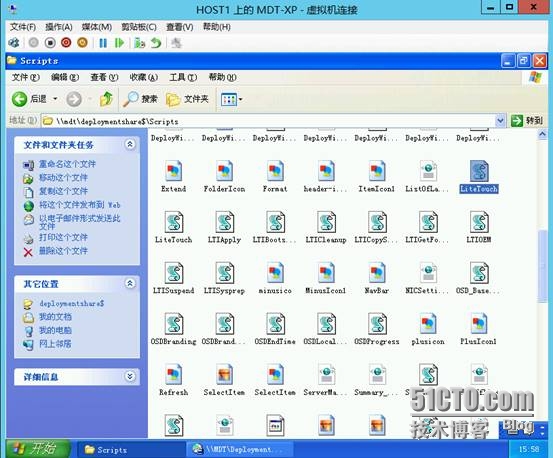Pause the virtual machine
This screenshot has width=553, height=458.
coord(103,43)
